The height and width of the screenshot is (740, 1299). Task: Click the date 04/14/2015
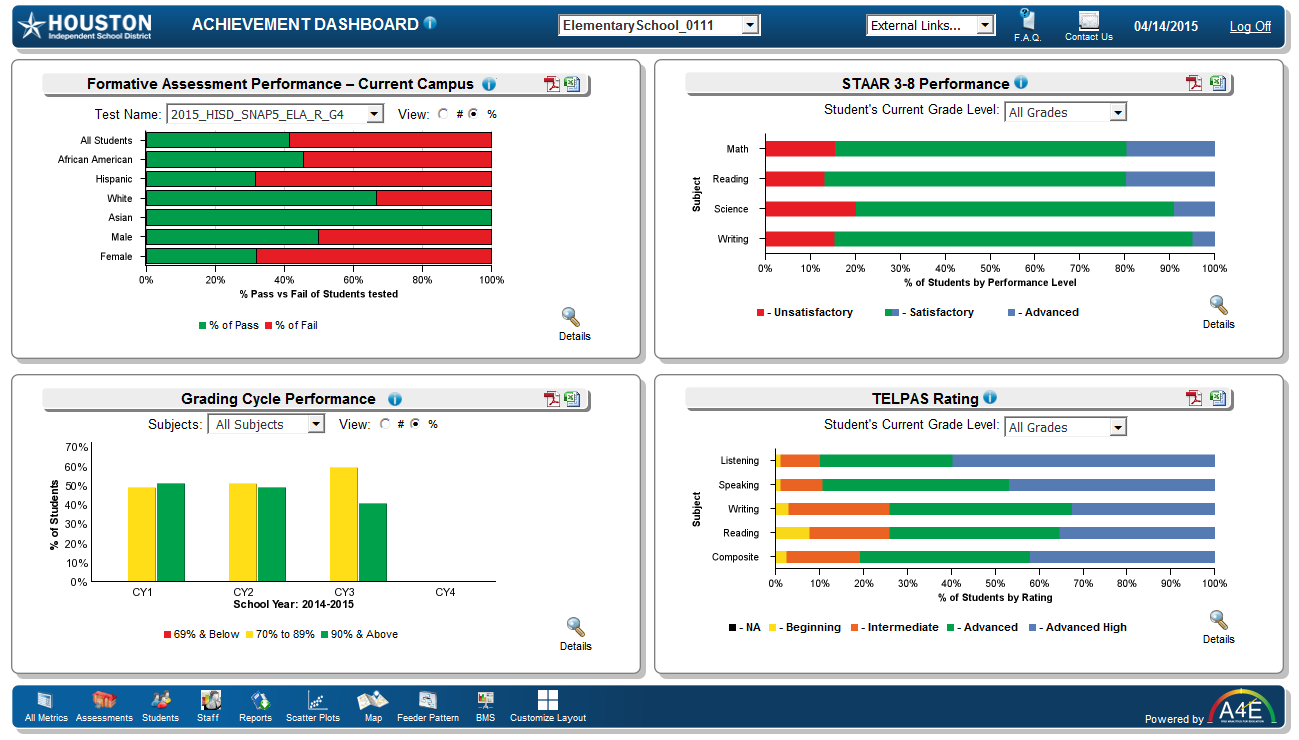click(x=1166, y=26)
